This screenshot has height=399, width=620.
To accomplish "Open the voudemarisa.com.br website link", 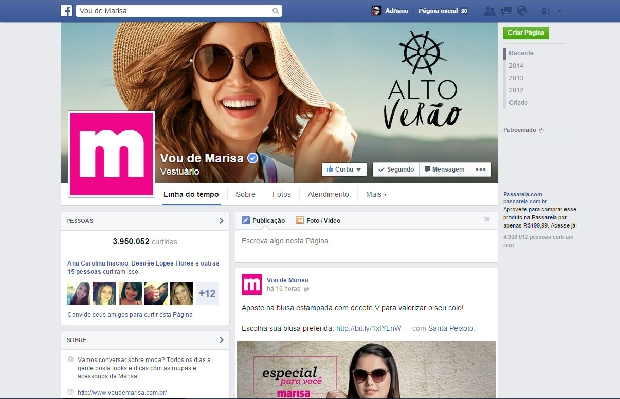I will 122,393.
